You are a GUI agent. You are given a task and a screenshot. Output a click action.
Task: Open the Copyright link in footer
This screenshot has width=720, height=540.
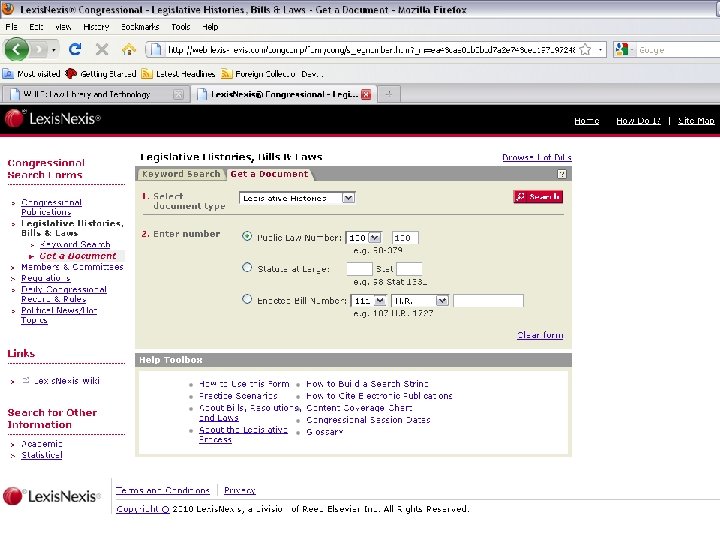point(143,509)
